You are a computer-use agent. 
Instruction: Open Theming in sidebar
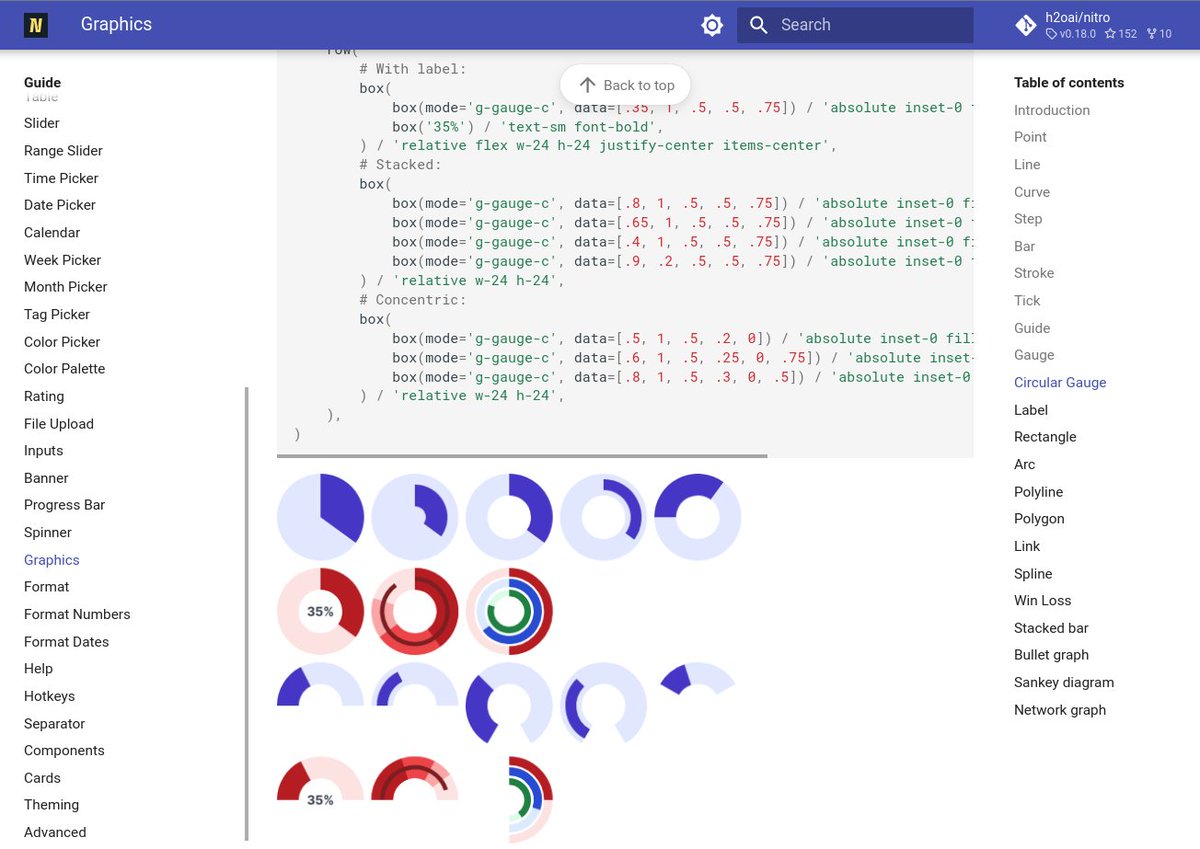[51, 805]
